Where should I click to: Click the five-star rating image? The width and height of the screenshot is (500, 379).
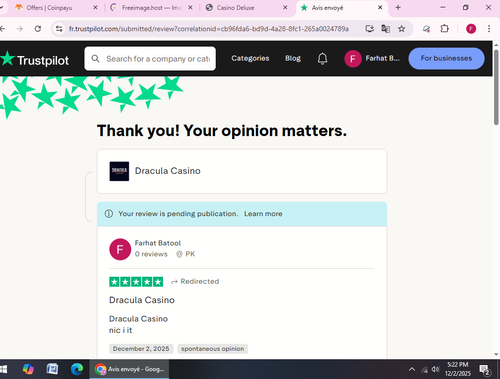point(136,282)
